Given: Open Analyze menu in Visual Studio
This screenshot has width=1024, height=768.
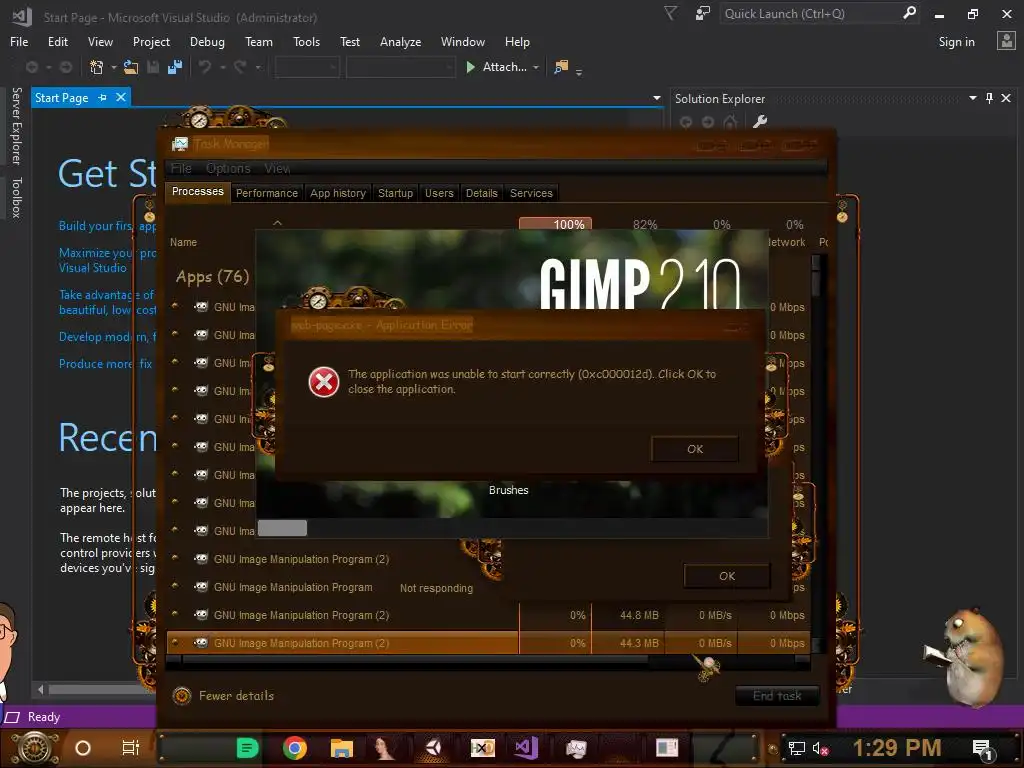Looking at the screenshot, I should [x=400, y=42].
